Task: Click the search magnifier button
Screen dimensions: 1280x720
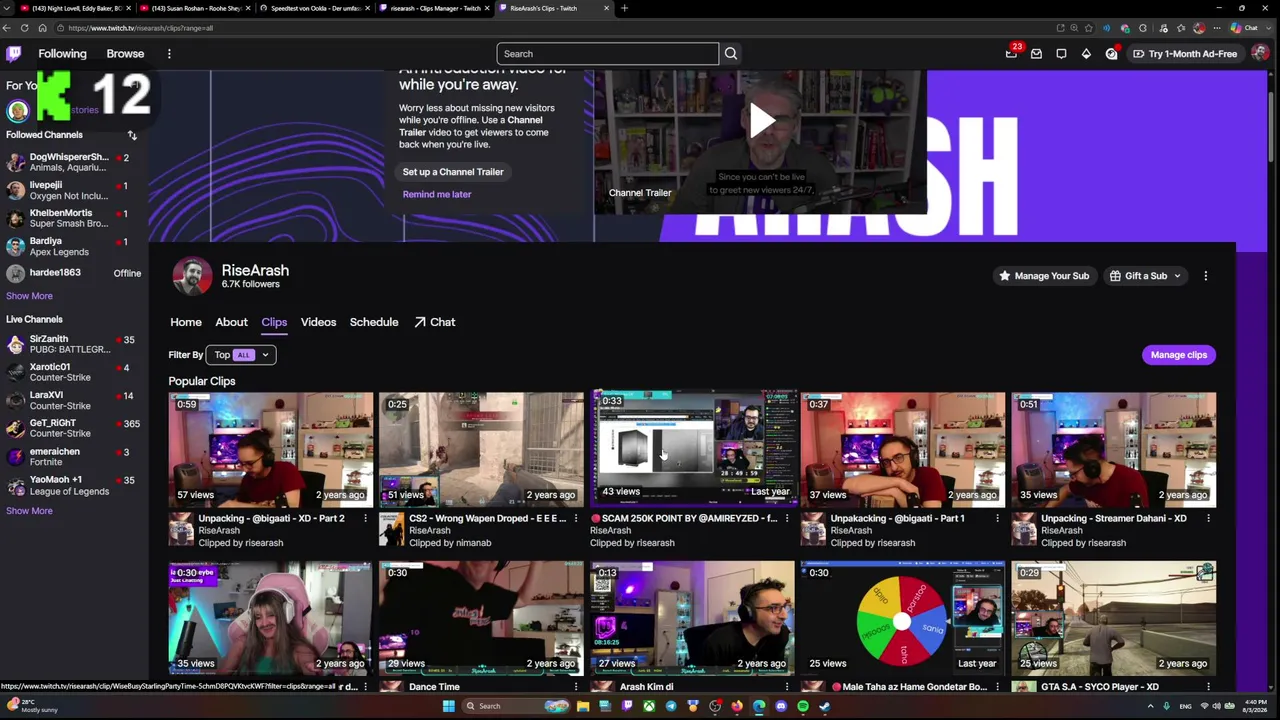Action: point(731,54)
